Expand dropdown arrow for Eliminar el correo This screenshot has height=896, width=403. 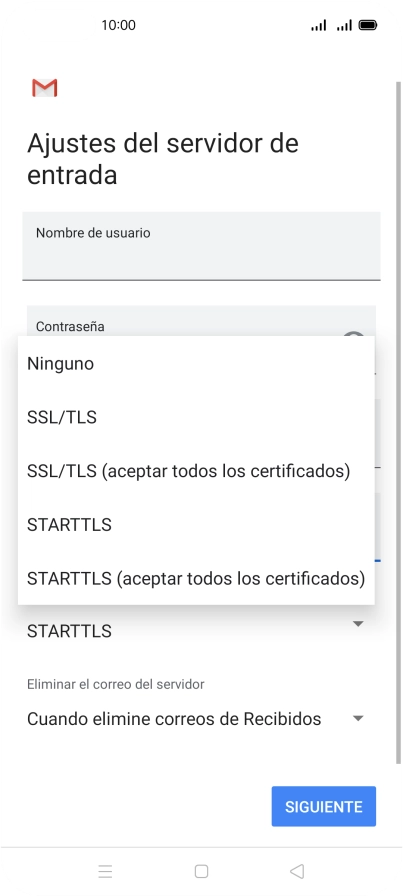358,718
